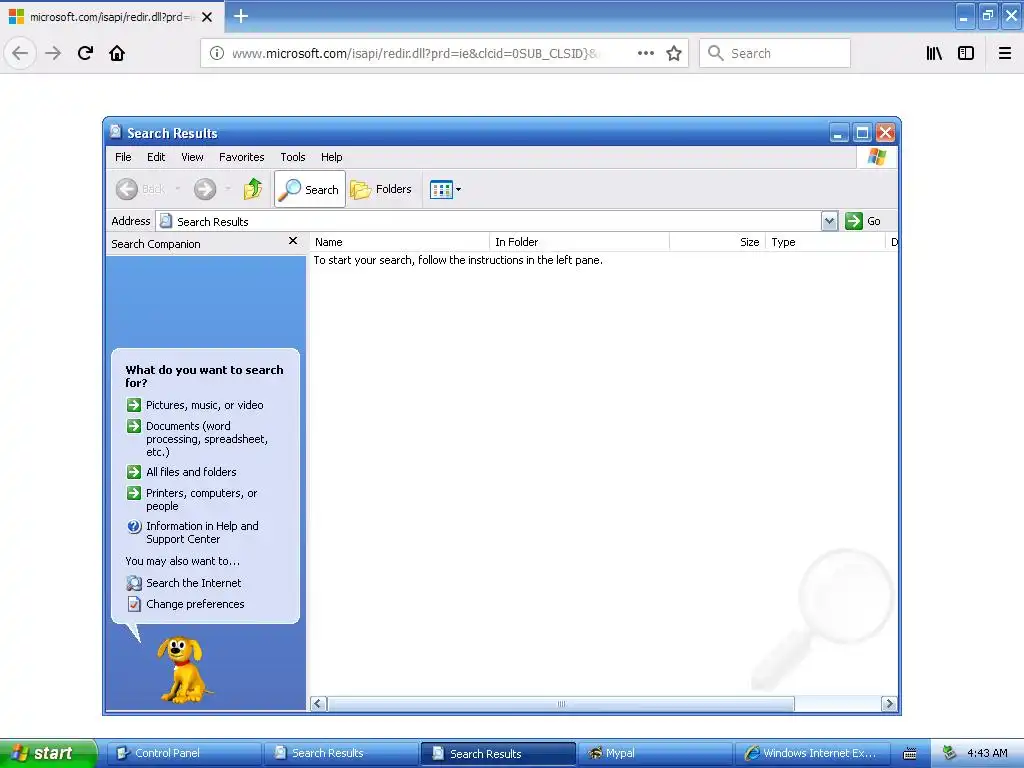The height and width of the screenshot is (768, 1024).
Task: Open the File menu in Search Results
Action: tap(123, 157)
